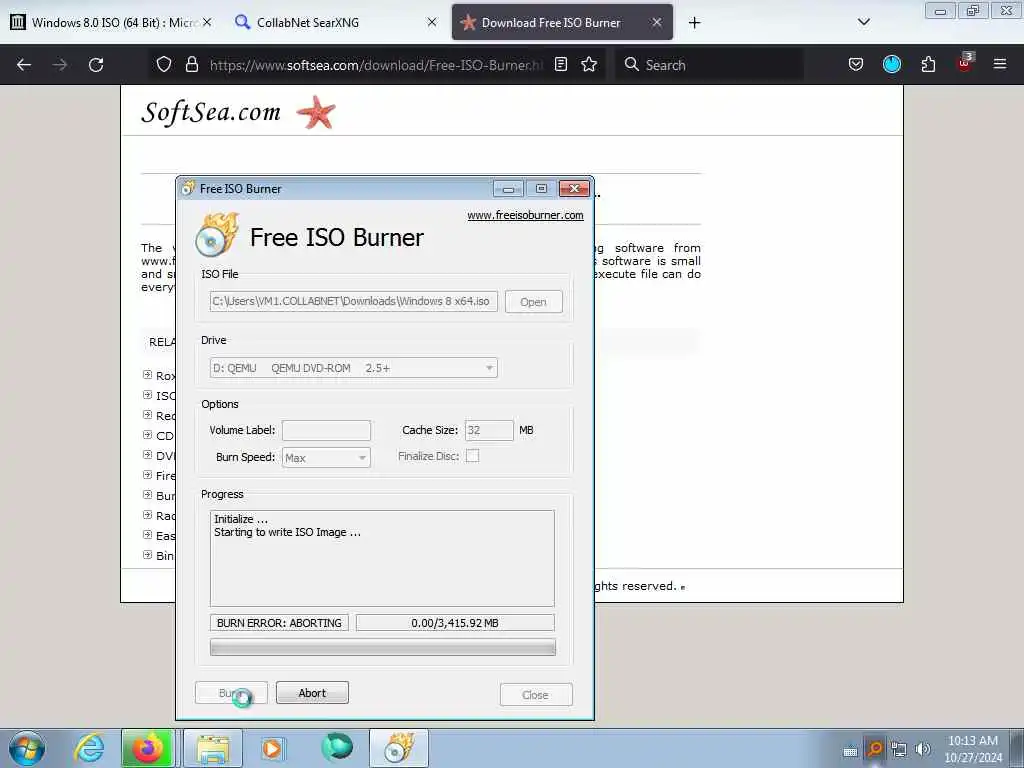The image size is (1024, 768).
Task: Switch to Windows 8.0 ISO tab
Action: point(111,22)
